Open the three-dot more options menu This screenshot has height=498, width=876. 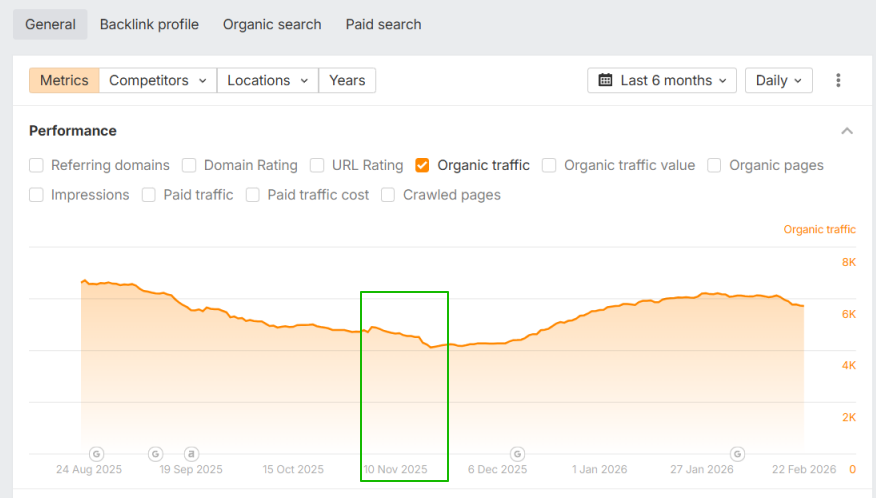click(x=838, y=80)
